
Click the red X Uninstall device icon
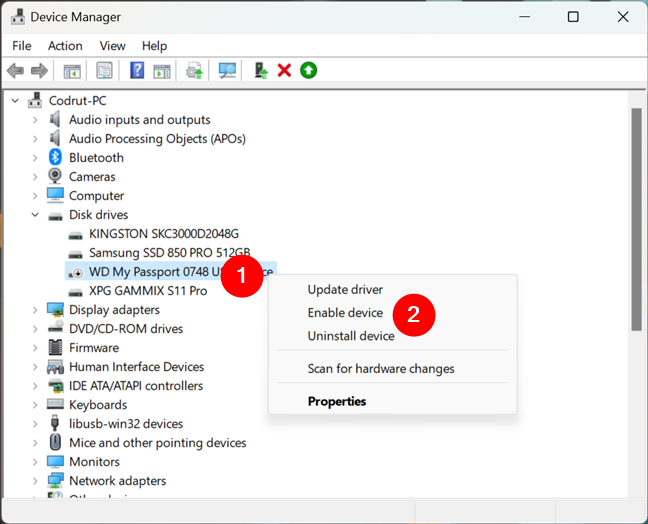[284, 70]
